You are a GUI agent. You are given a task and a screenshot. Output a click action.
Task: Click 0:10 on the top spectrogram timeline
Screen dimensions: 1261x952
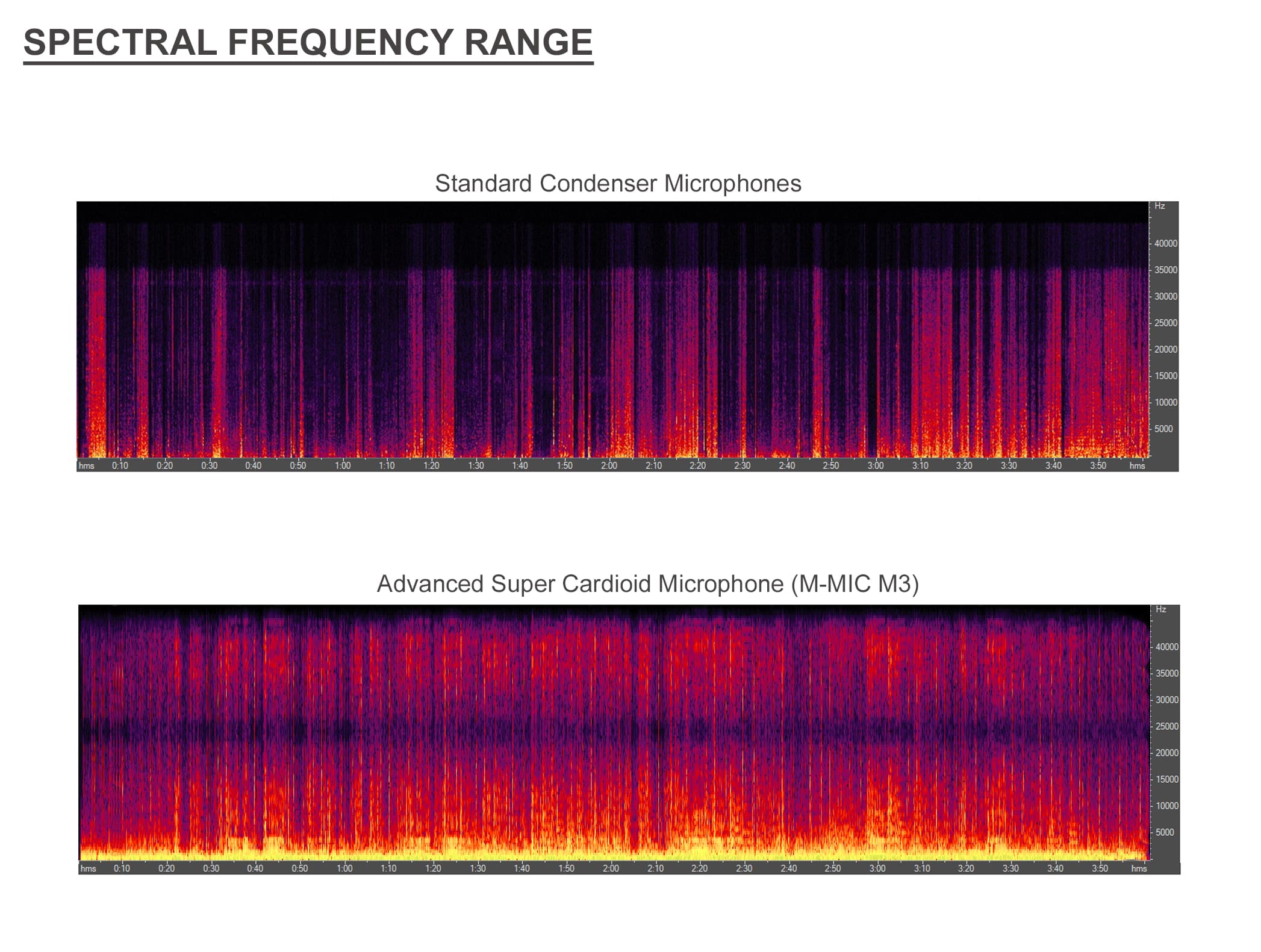(120, 465)
